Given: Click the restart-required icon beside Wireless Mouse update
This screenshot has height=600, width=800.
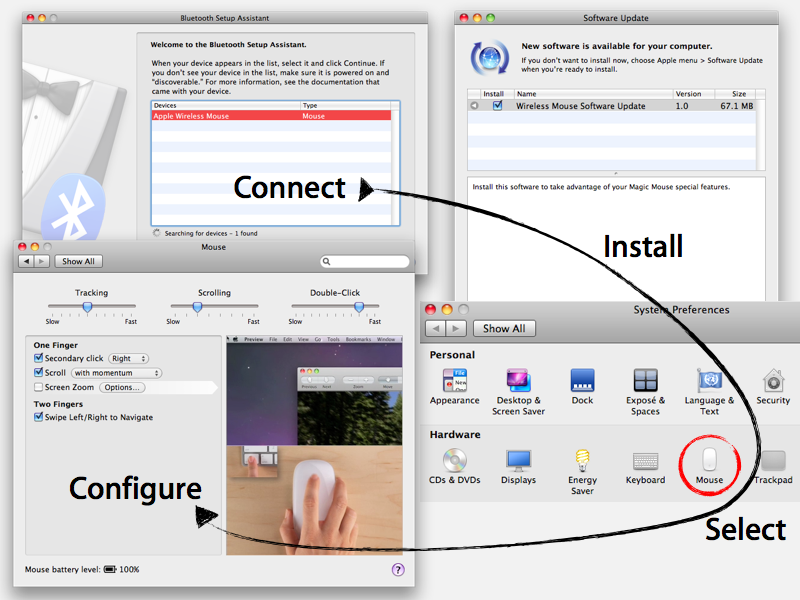Looking at the screenshot, I should [474, 106].
